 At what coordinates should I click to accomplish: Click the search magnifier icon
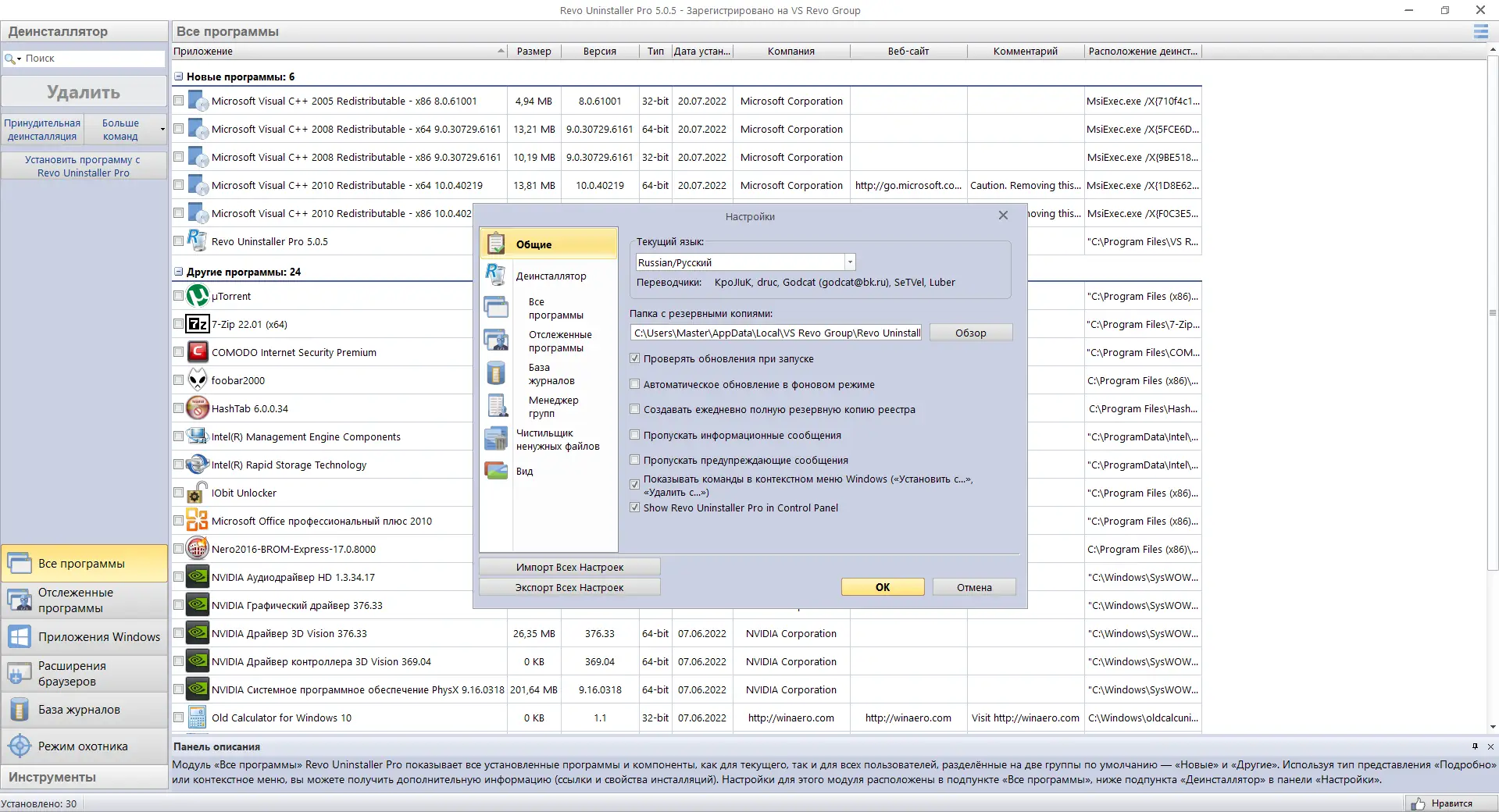point(9,59)
